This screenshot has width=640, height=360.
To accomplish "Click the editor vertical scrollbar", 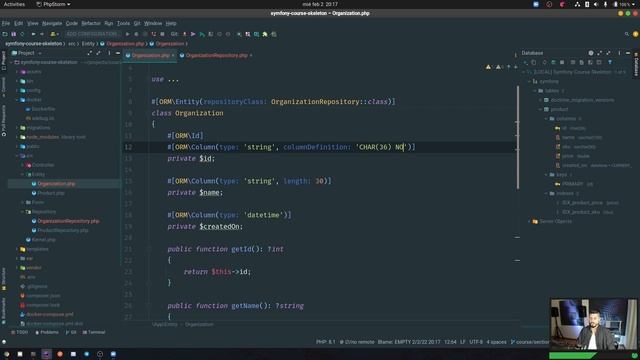I will [518, 137].
